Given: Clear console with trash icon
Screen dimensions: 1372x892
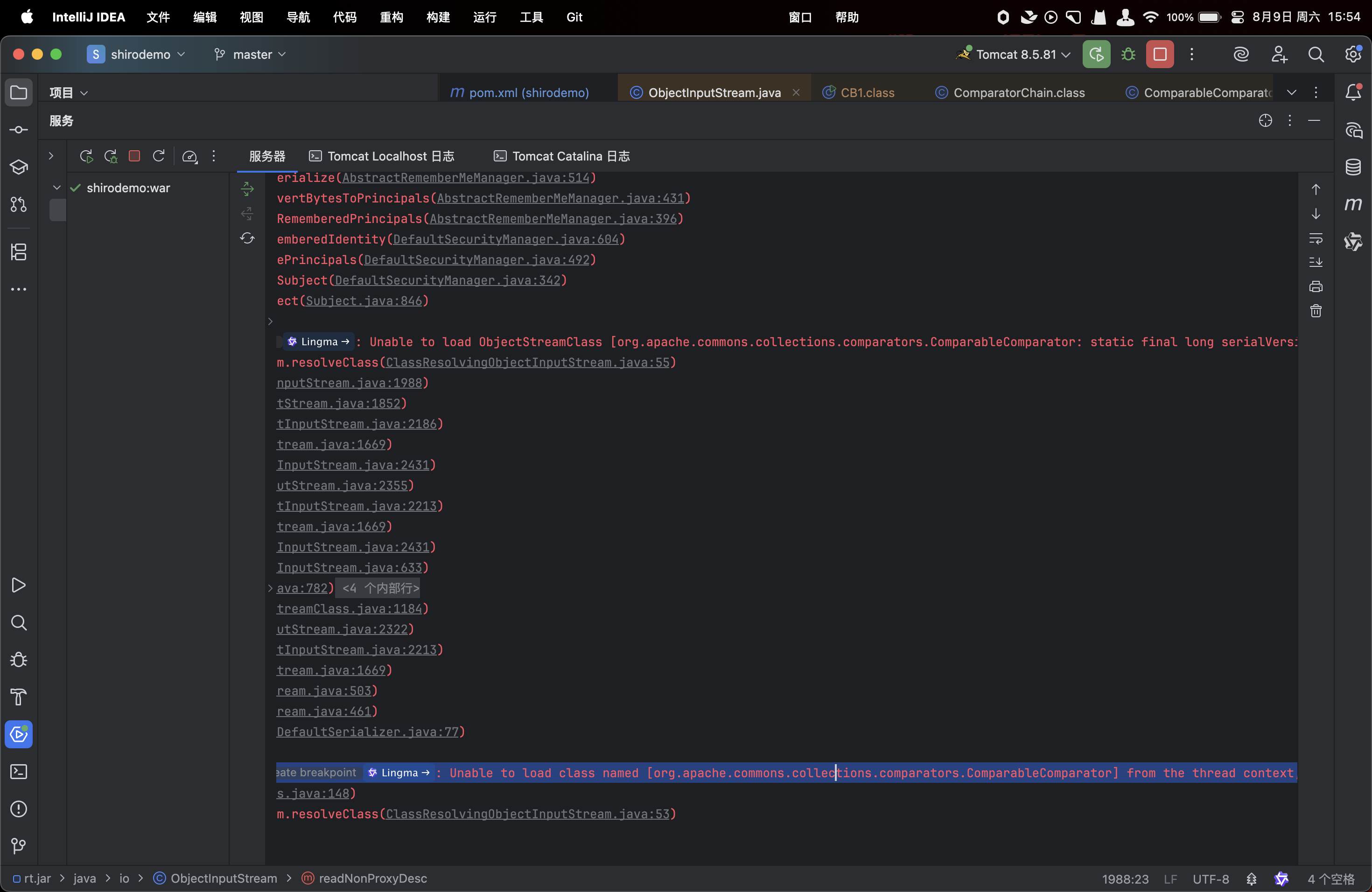Looking at the screenshot, I should click(x=1316, y=311).
